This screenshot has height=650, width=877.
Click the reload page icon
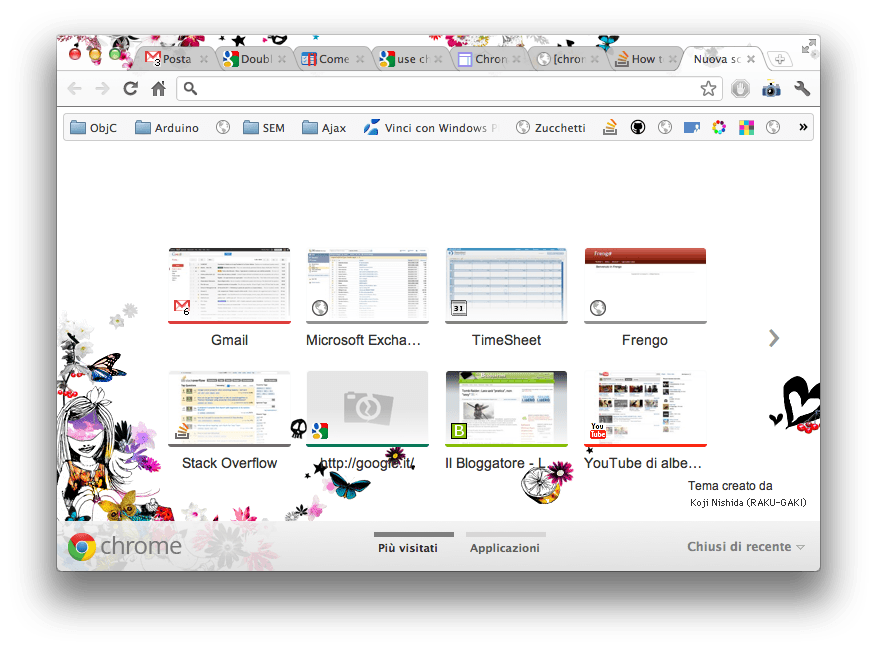130,89
